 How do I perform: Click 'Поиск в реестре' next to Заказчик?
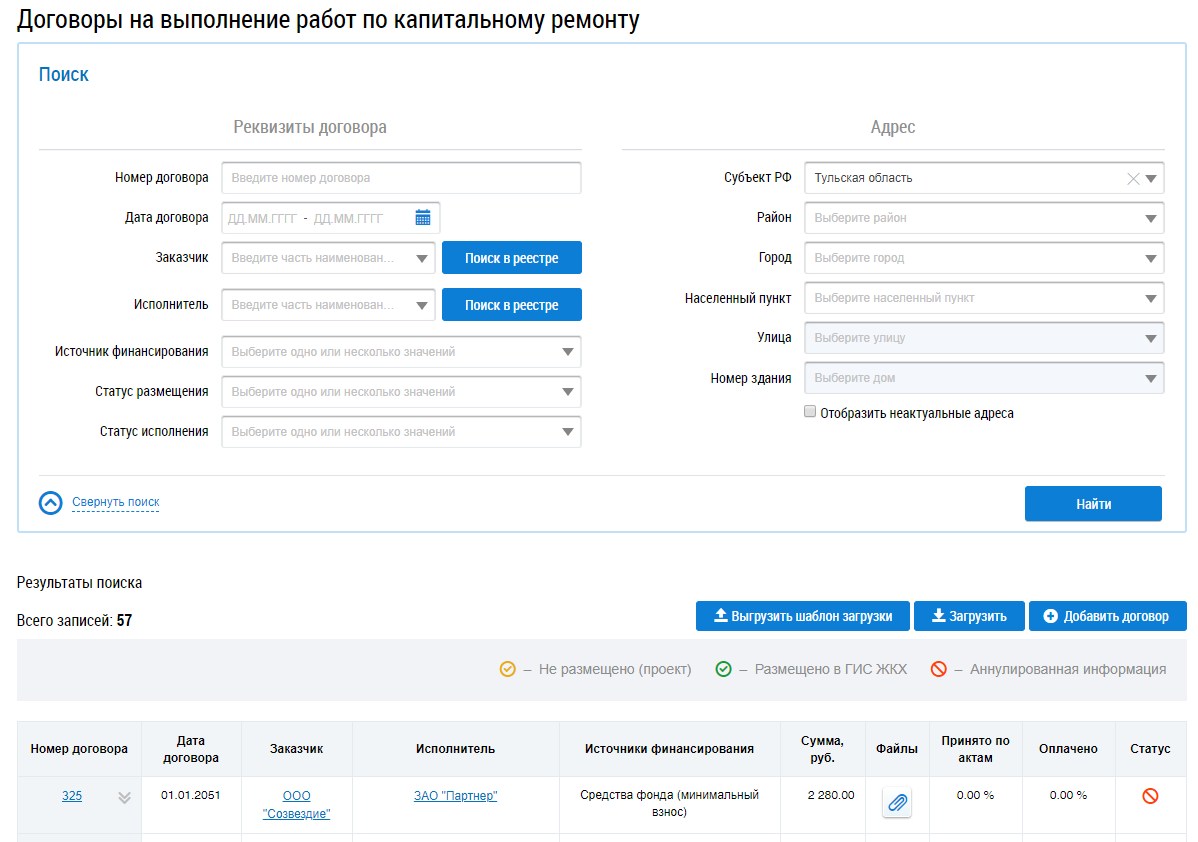click(x=512, y=258)
